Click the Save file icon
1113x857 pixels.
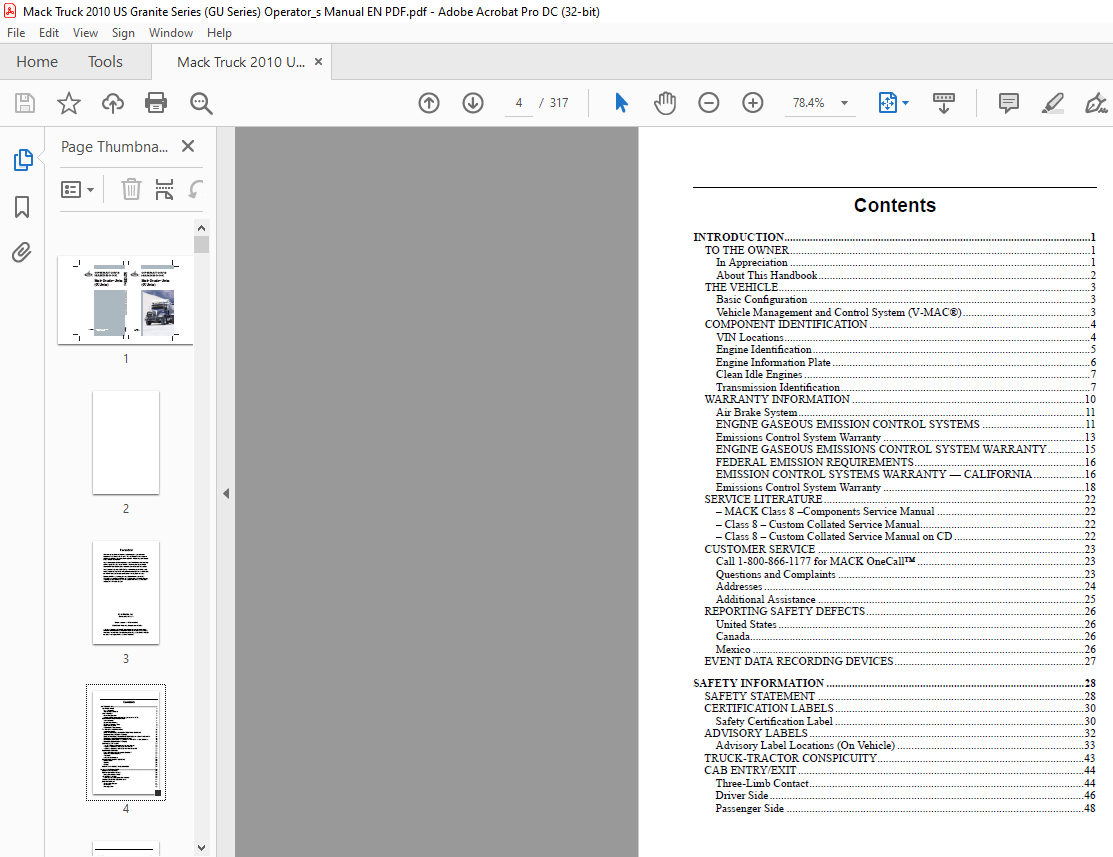click(25, 103)
